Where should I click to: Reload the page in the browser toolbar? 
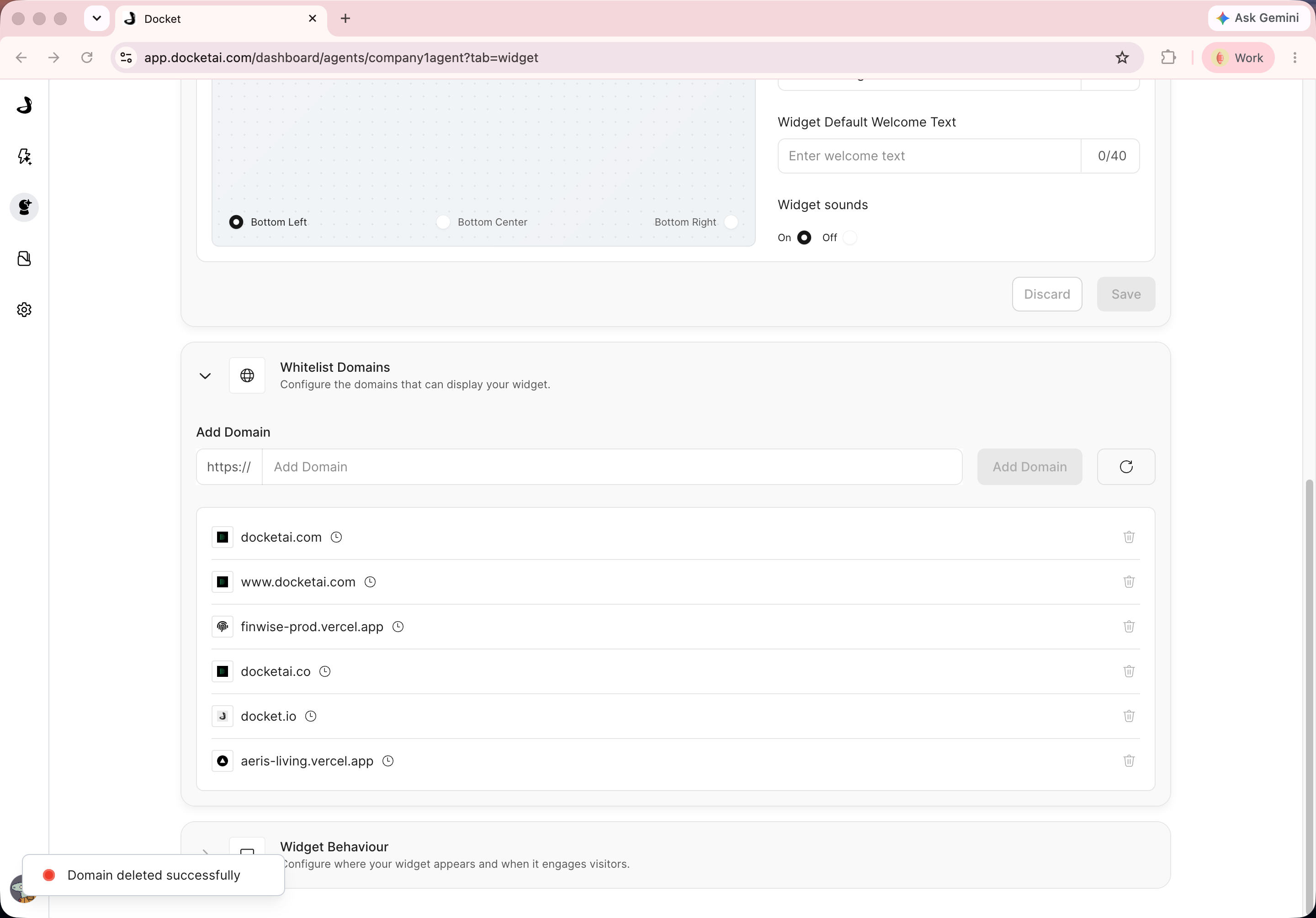[x=86, y=57]
